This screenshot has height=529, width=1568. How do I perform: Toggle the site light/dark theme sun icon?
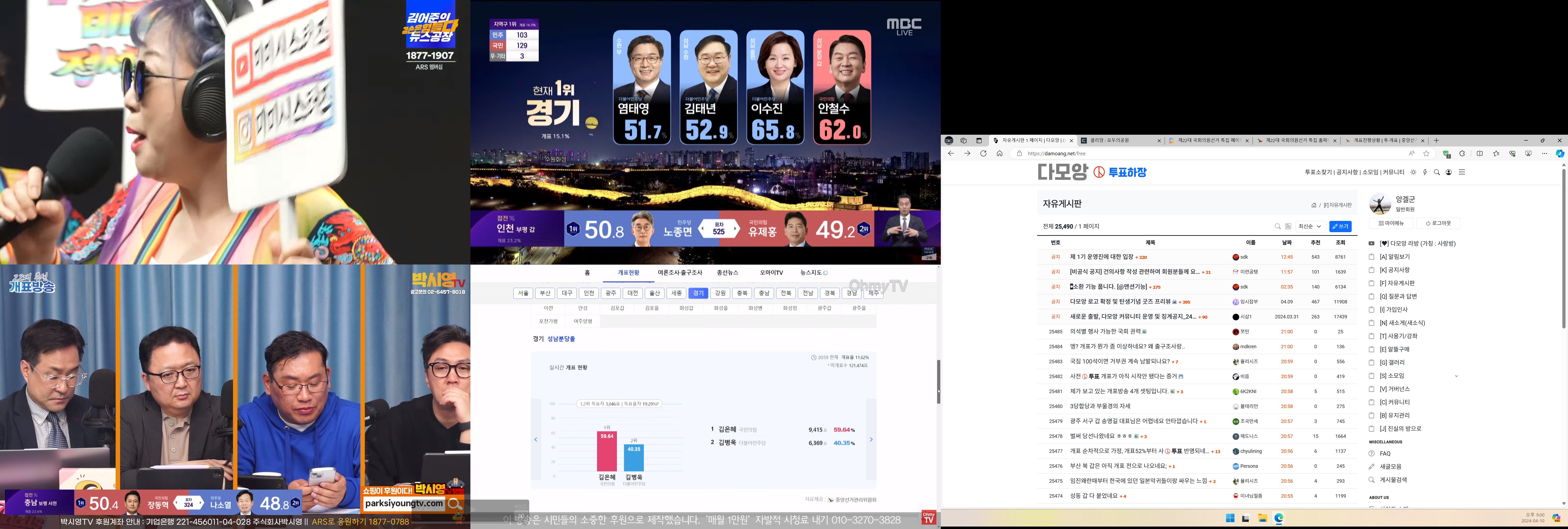click(x=1413, y=172)
